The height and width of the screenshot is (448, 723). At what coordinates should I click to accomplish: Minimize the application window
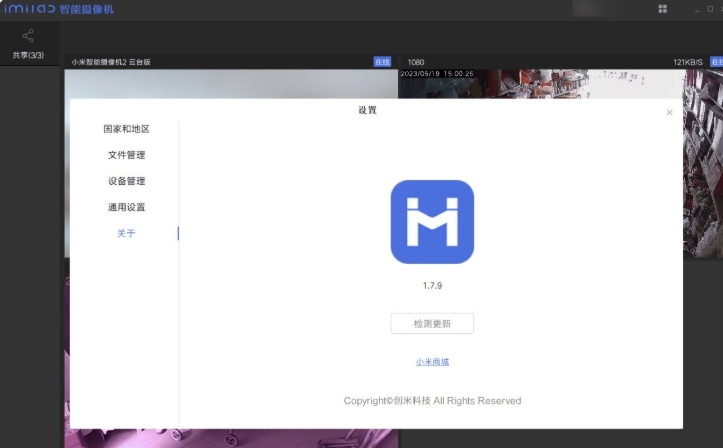(x=697, y=9)
